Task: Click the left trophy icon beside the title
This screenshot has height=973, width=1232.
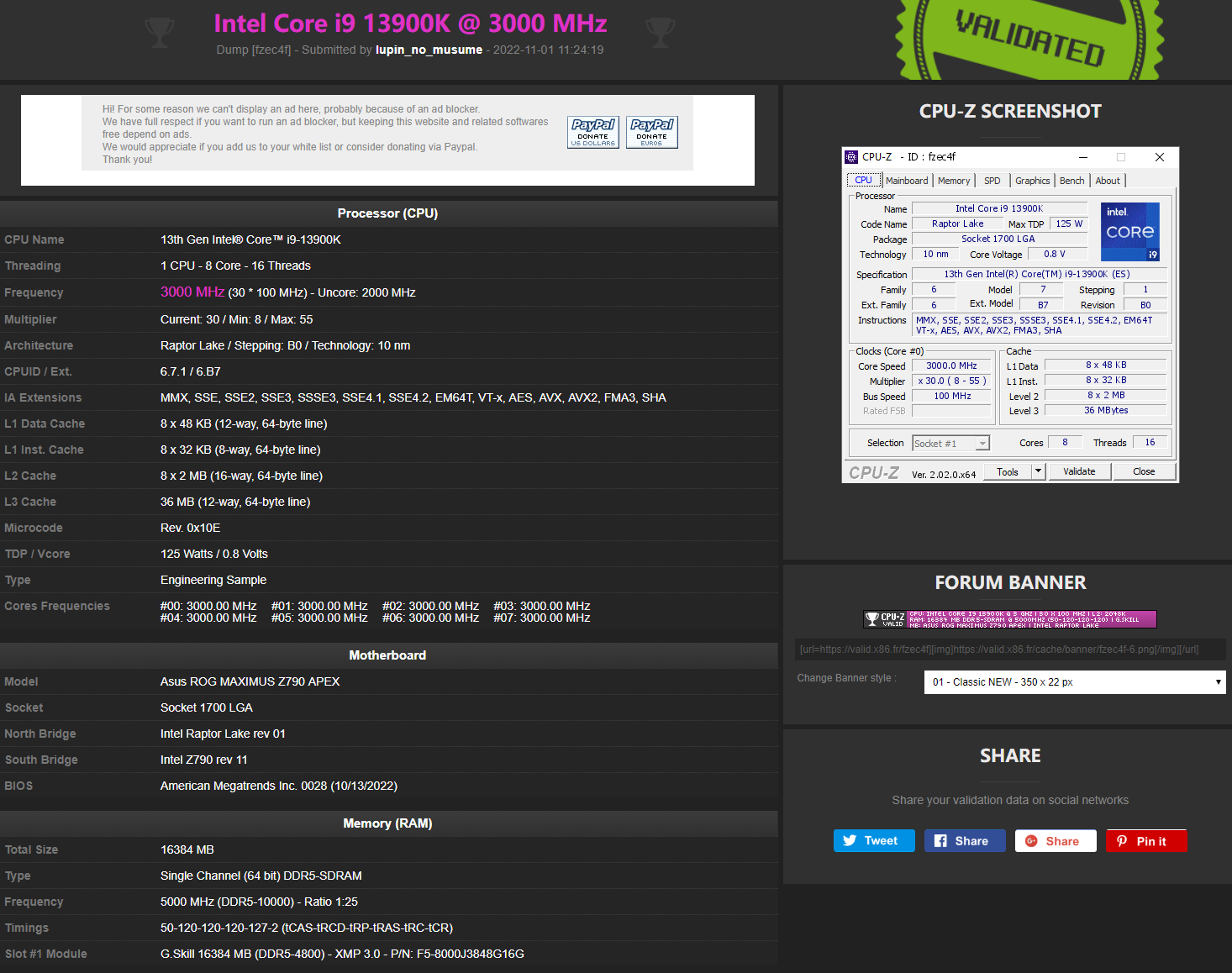Action: (160, 32)
